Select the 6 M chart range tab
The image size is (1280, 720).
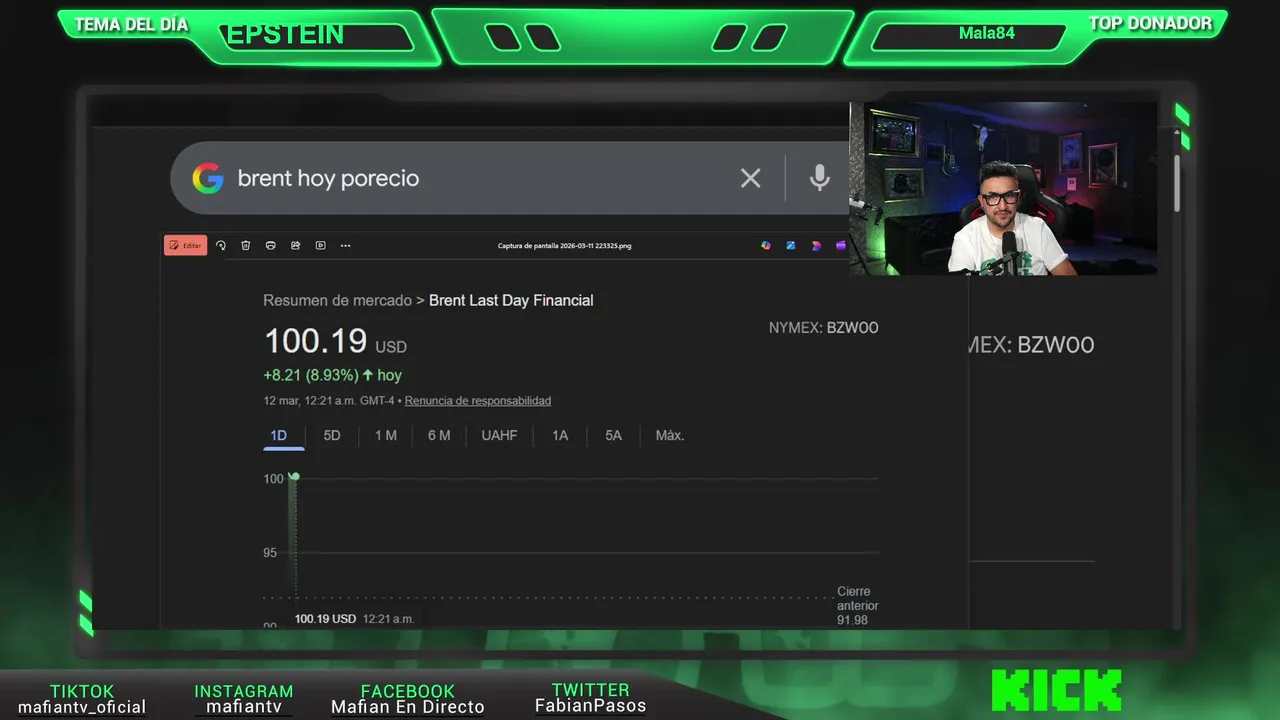[439, 435]
